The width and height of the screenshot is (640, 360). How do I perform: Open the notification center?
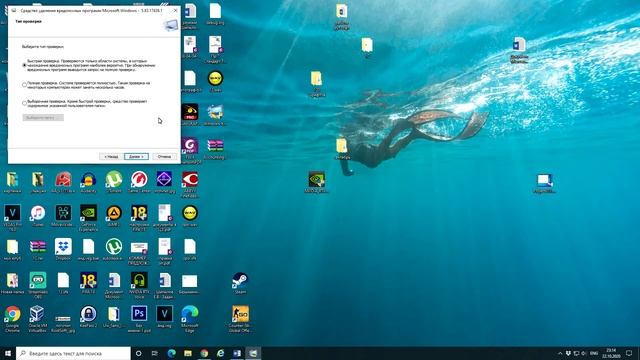[x=629, y=353]
